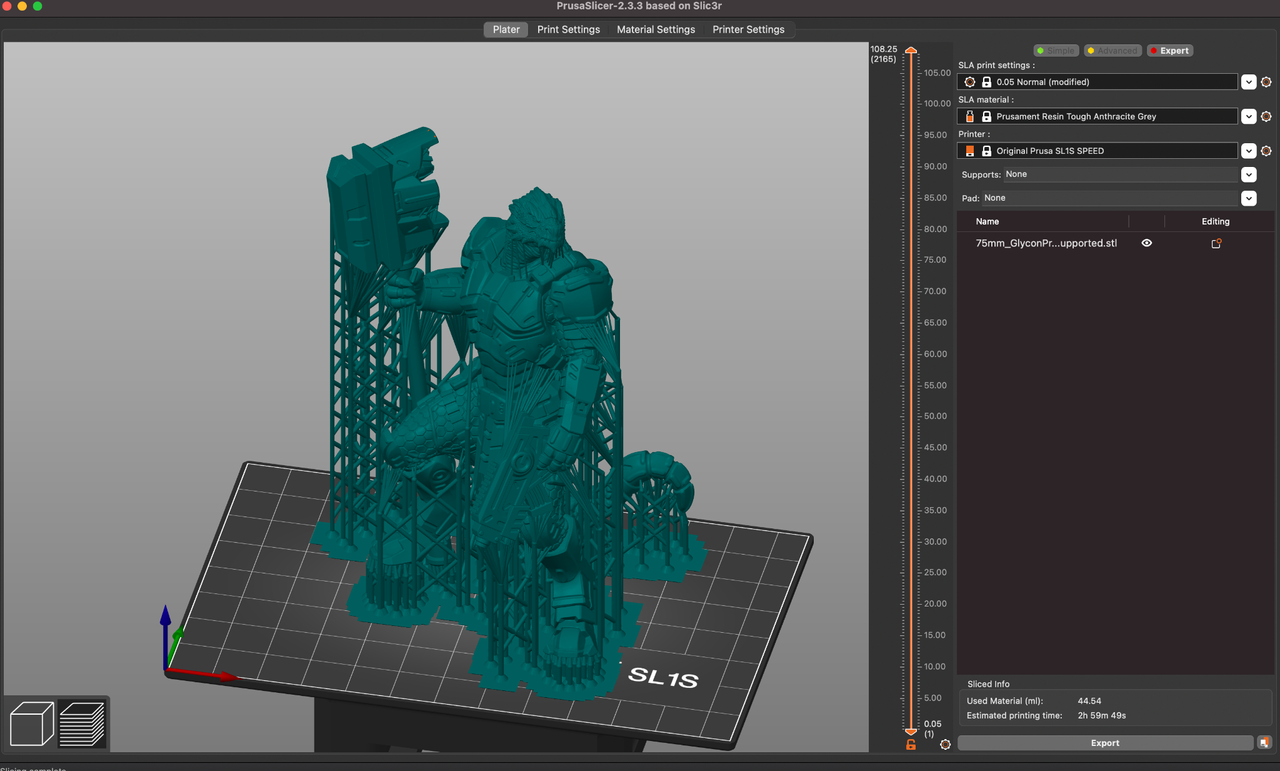Click the layer slider track near 50.00
Screen dimensions: 1280x771
(911, 416)
